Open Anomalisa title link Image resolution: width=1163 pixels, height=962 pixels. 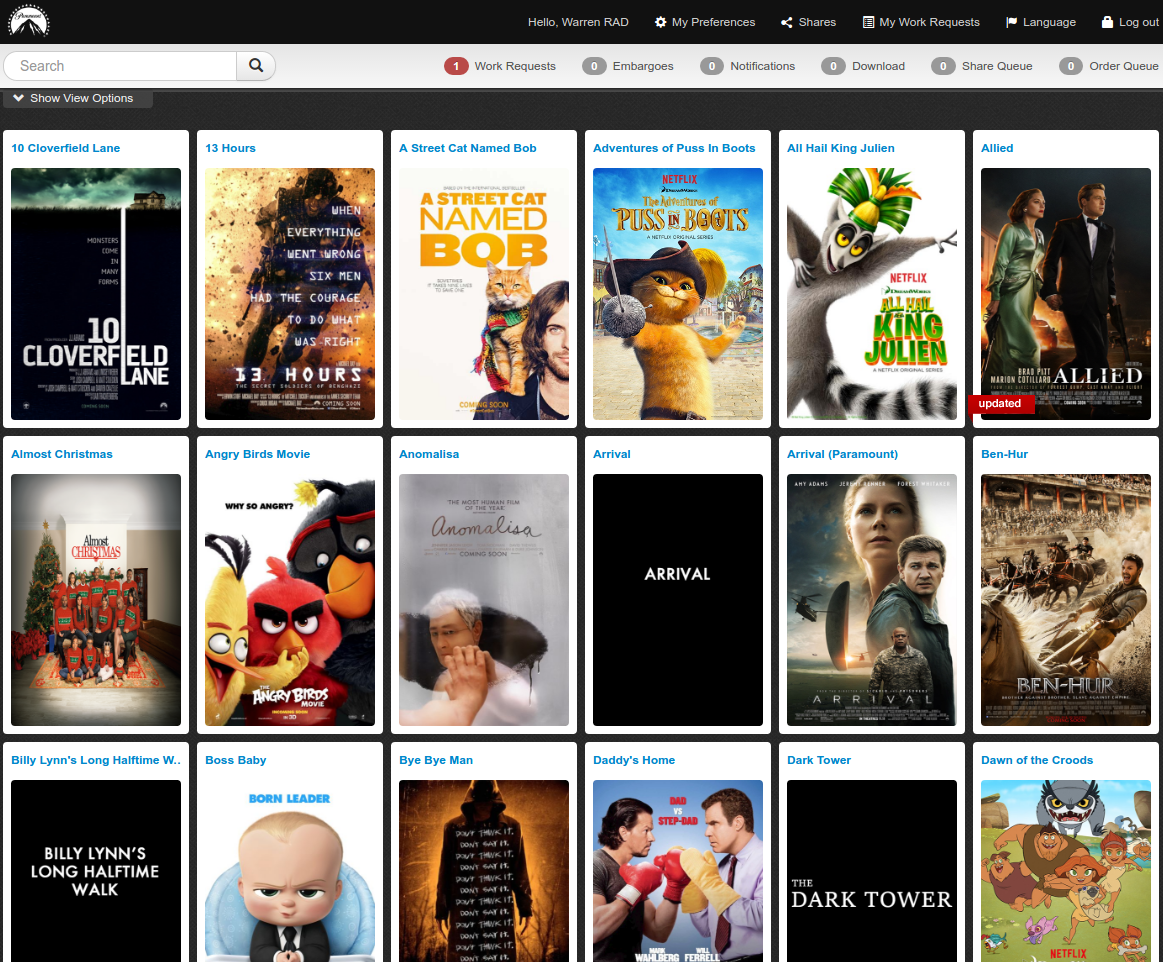point(429,454)
